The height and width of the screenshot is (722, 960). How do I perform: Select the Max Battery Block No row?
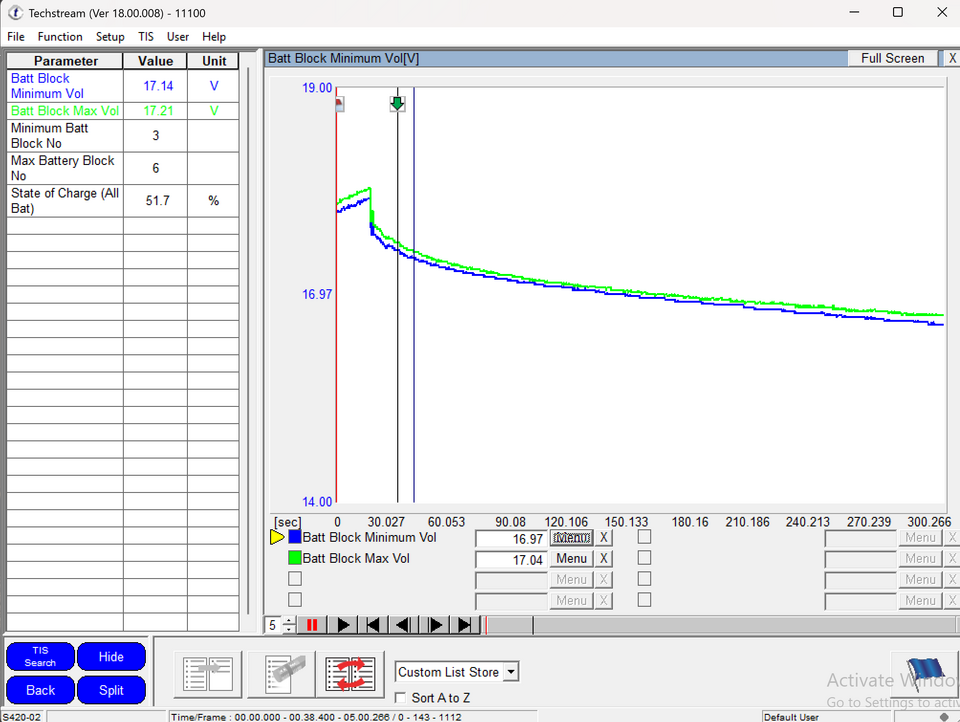[123, 168]
